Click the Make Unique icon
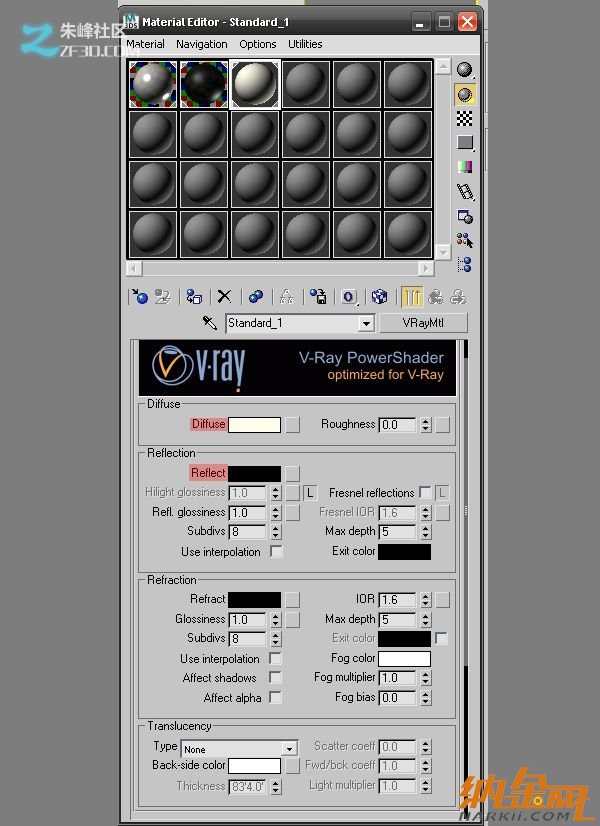The height and width of the screenshot is (826, 600). pyautogui.click(x=287, y=297)
